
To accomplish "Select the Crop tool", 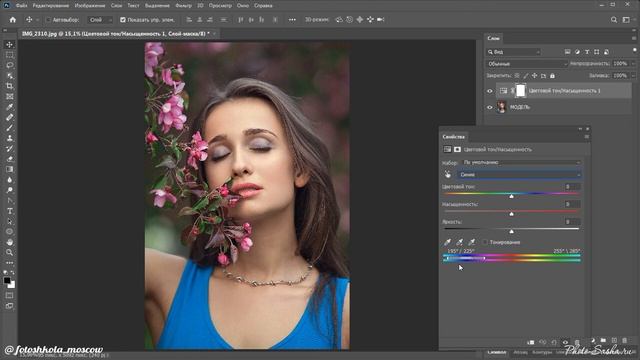I will click(x=9, y=86).
